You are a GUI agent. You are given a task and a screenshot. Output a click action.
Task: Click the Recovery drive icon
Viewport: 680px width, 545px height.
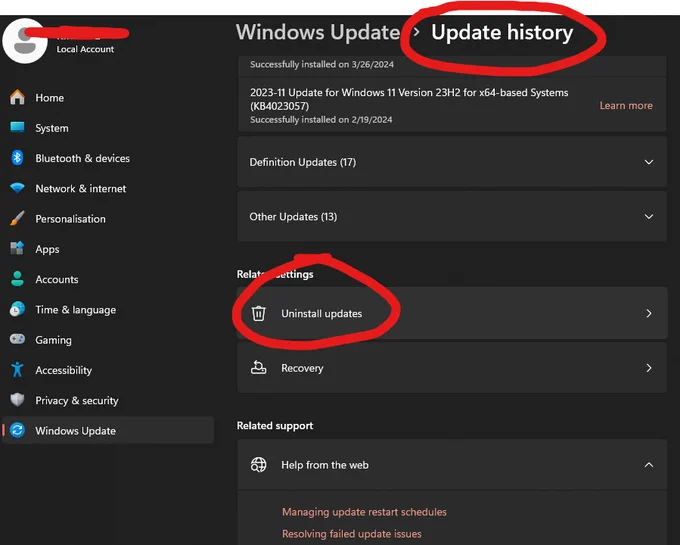(x=258, y=368)
